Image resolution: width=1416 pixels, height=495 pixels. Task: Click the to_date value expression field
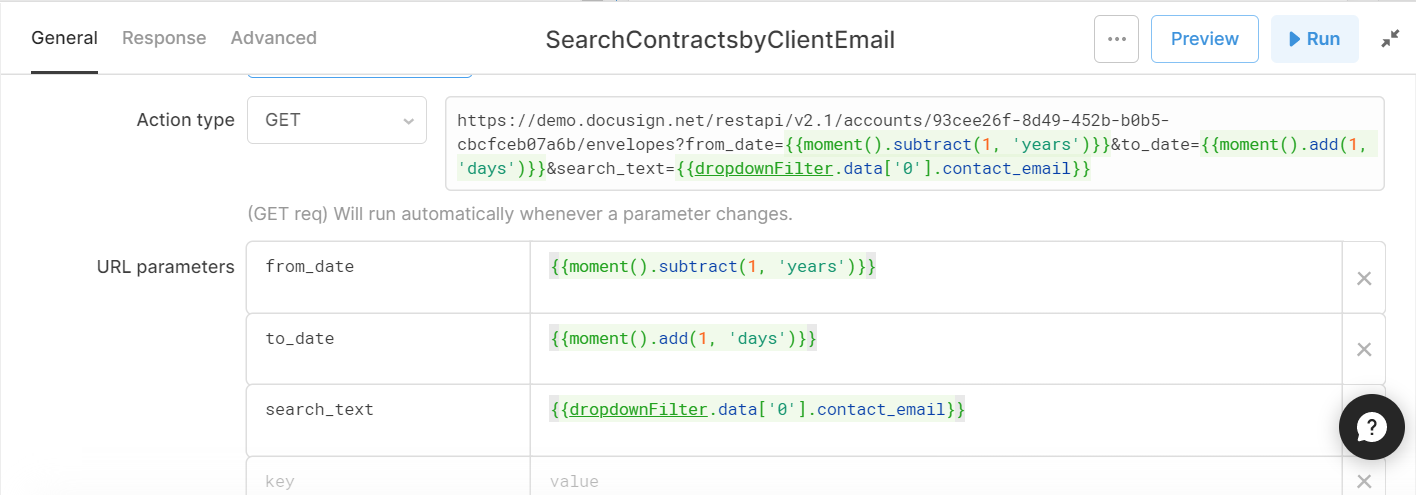(x=936, y=349)
